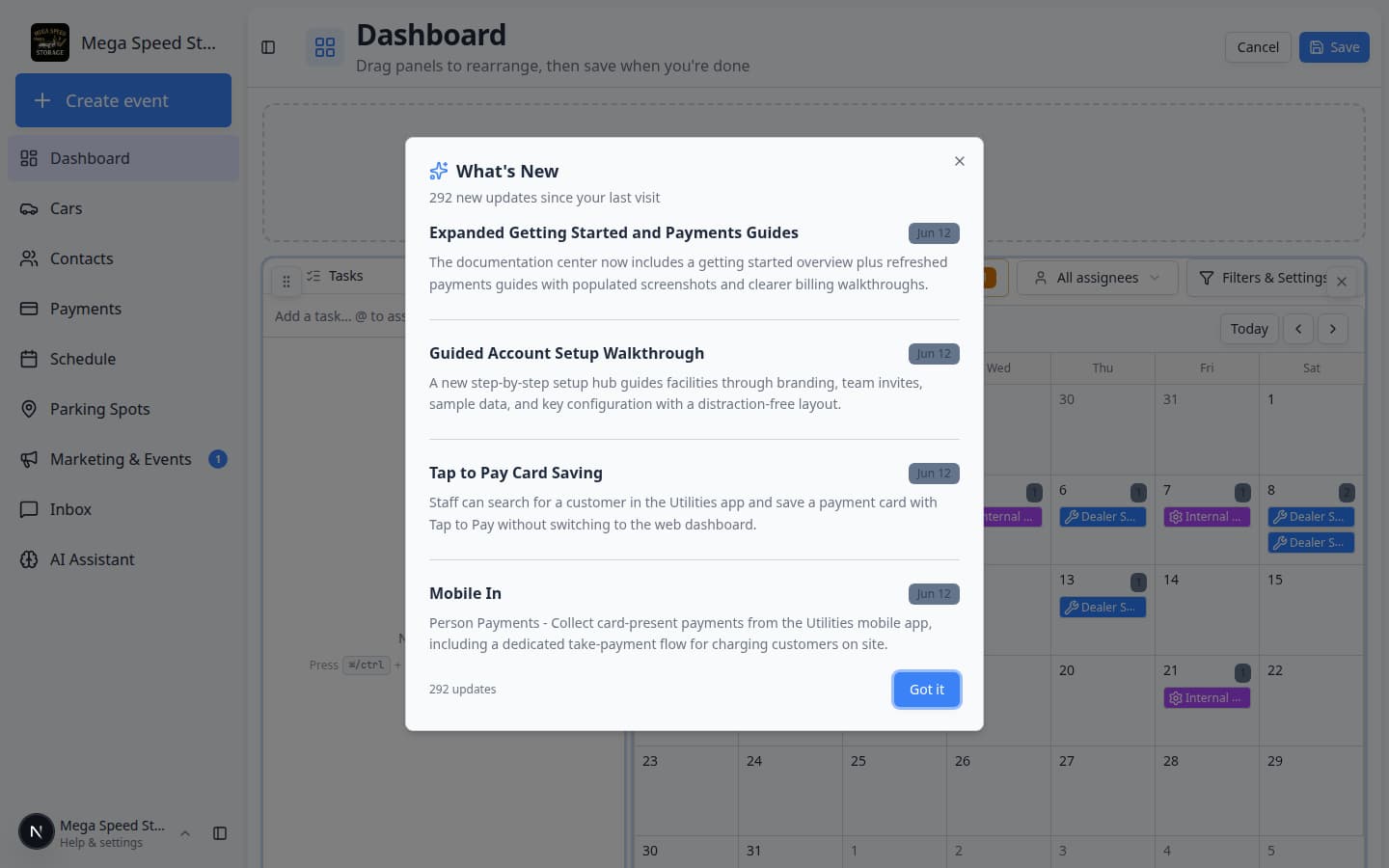1389x868 pixels.
Task: Click the Dashboard header grid icon
Action: pyautogui.click(x=325, y=47)
